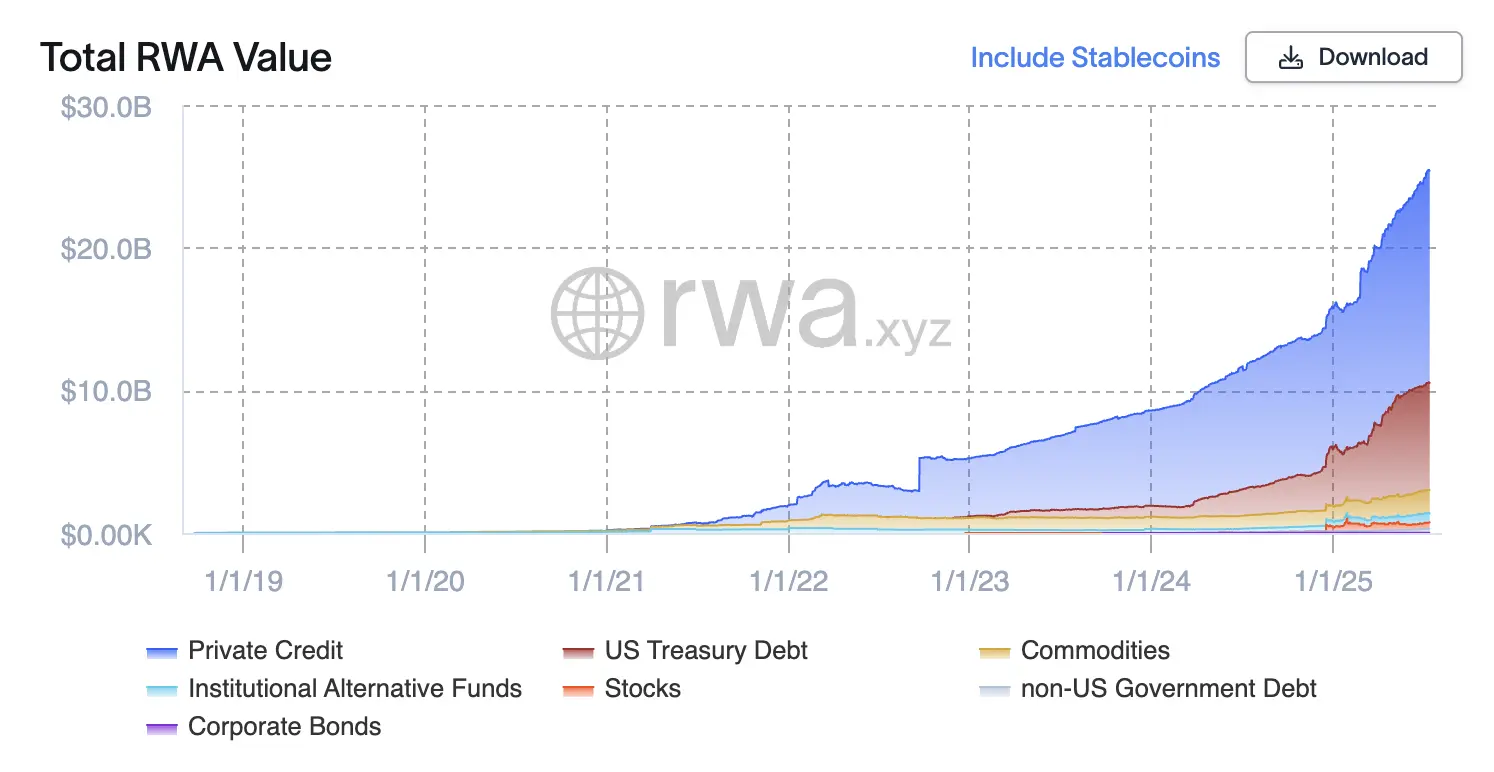Viewport: 1494px width, 772px height.
Task: Click the purple Corporate Bonds swatch
Action: point(161,729)
